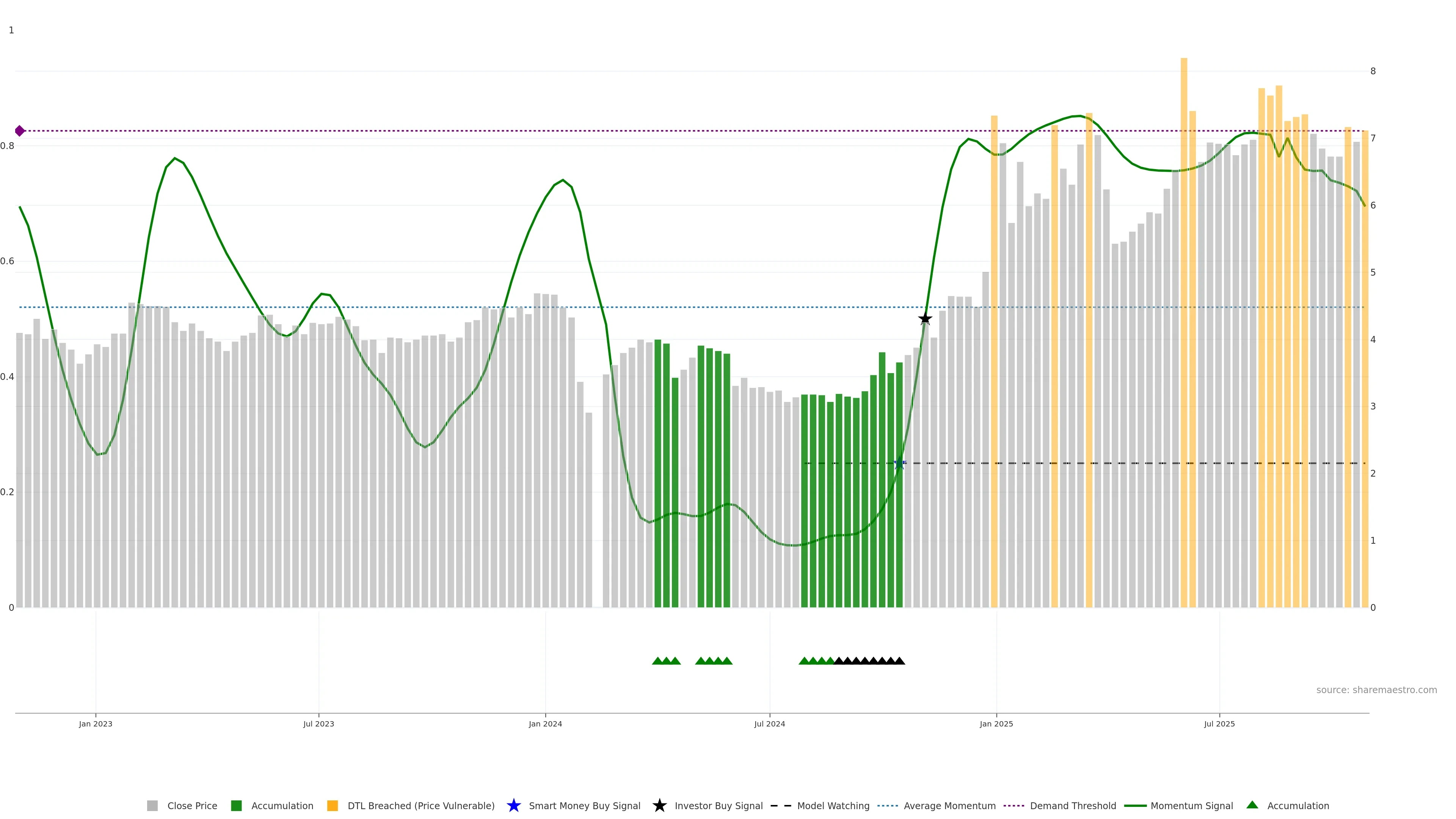The height and width of the screenshot is (819, 1456).
Task: Click the black Investor Buy Signal star on chart
Action: pyautogui.click(x=925, y=319)
